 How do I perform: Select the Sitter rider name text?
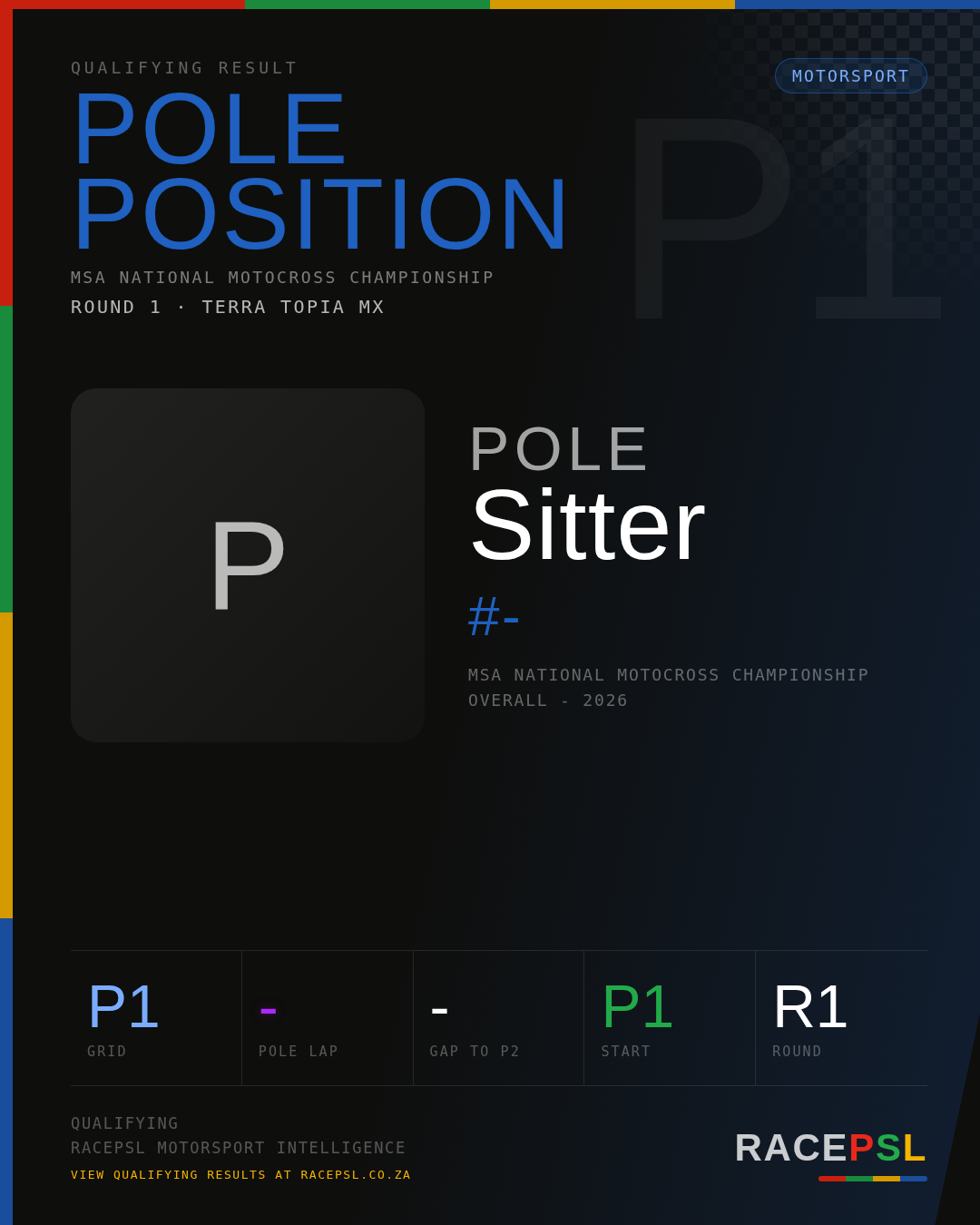pyautogui.click(x=587, y=525)
